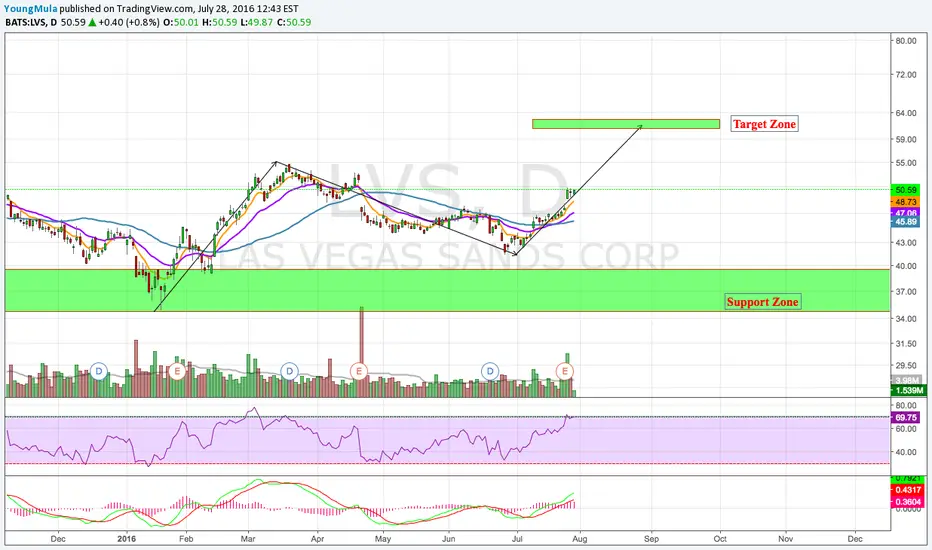Click the dividend D marker in December

[x=99, y=372]
